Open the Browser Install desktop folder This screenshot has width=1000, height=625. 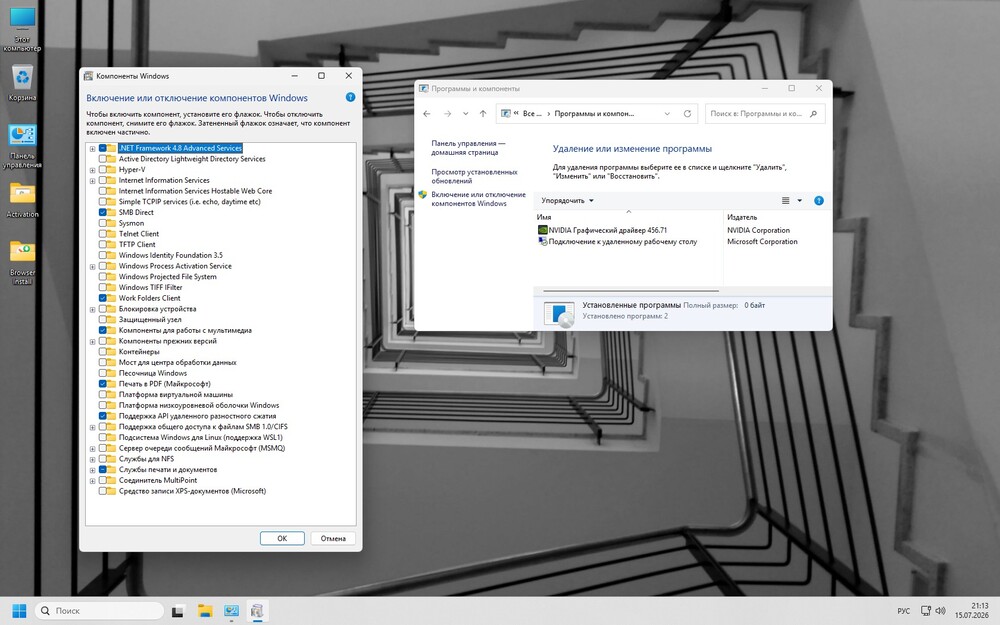click(x=22, y=262)
